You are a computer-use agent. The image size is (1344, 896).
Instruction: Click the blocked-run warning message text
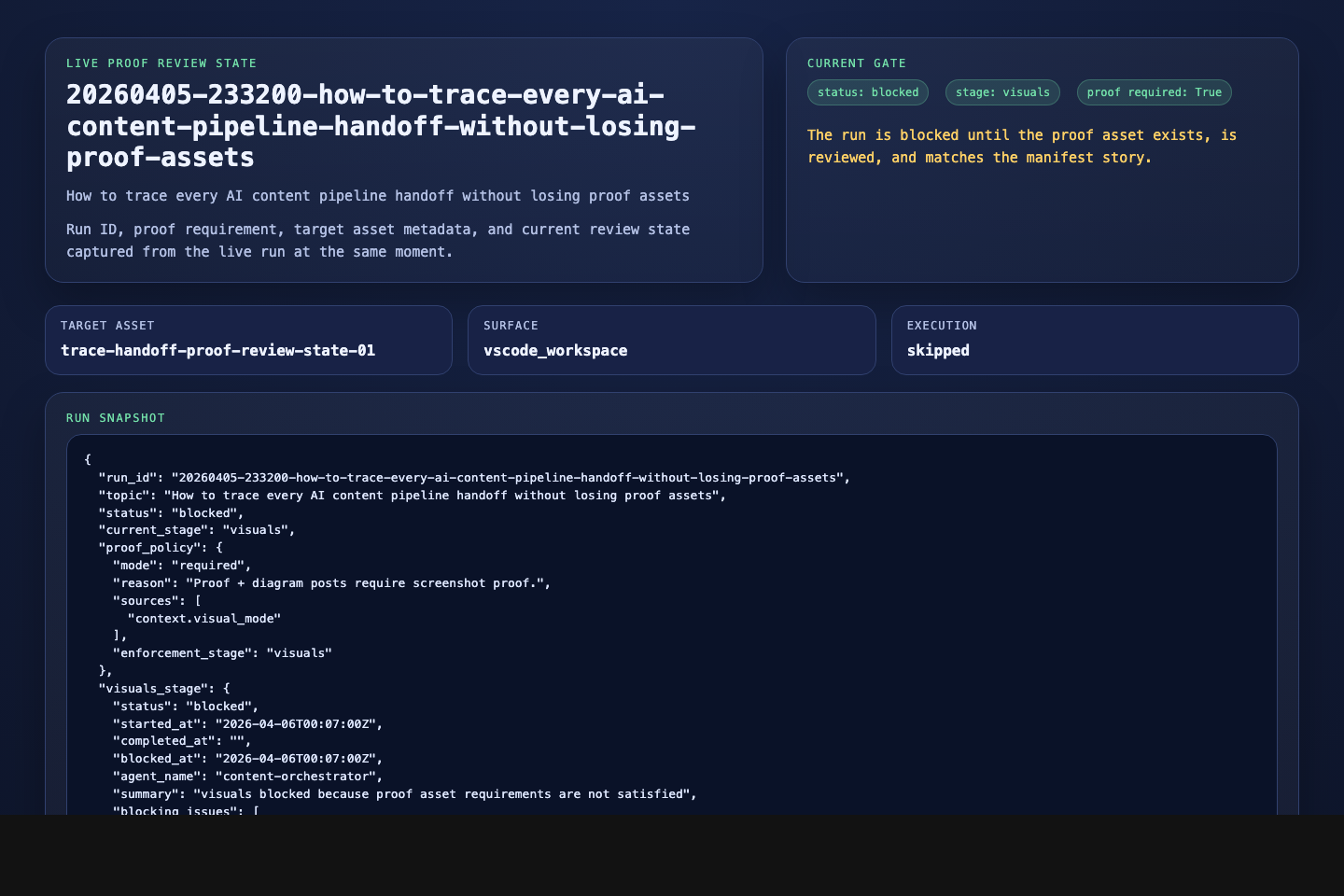click(x=1022, y=146)
